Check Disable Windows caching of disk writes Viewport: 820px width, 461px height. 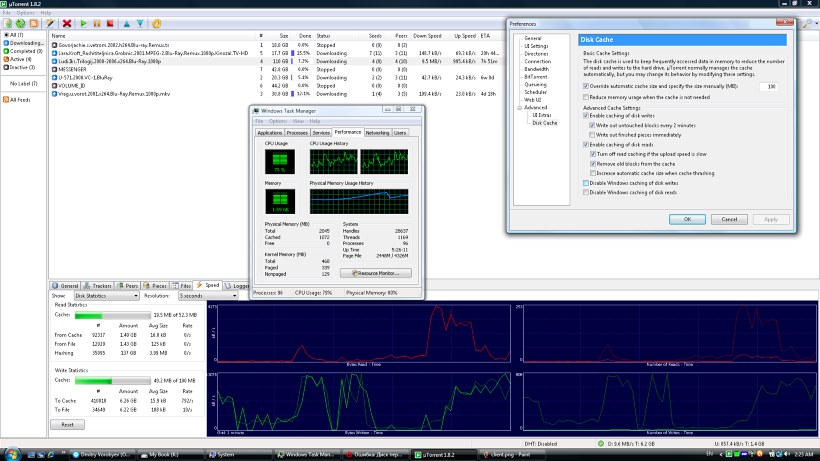pos(585,183)
